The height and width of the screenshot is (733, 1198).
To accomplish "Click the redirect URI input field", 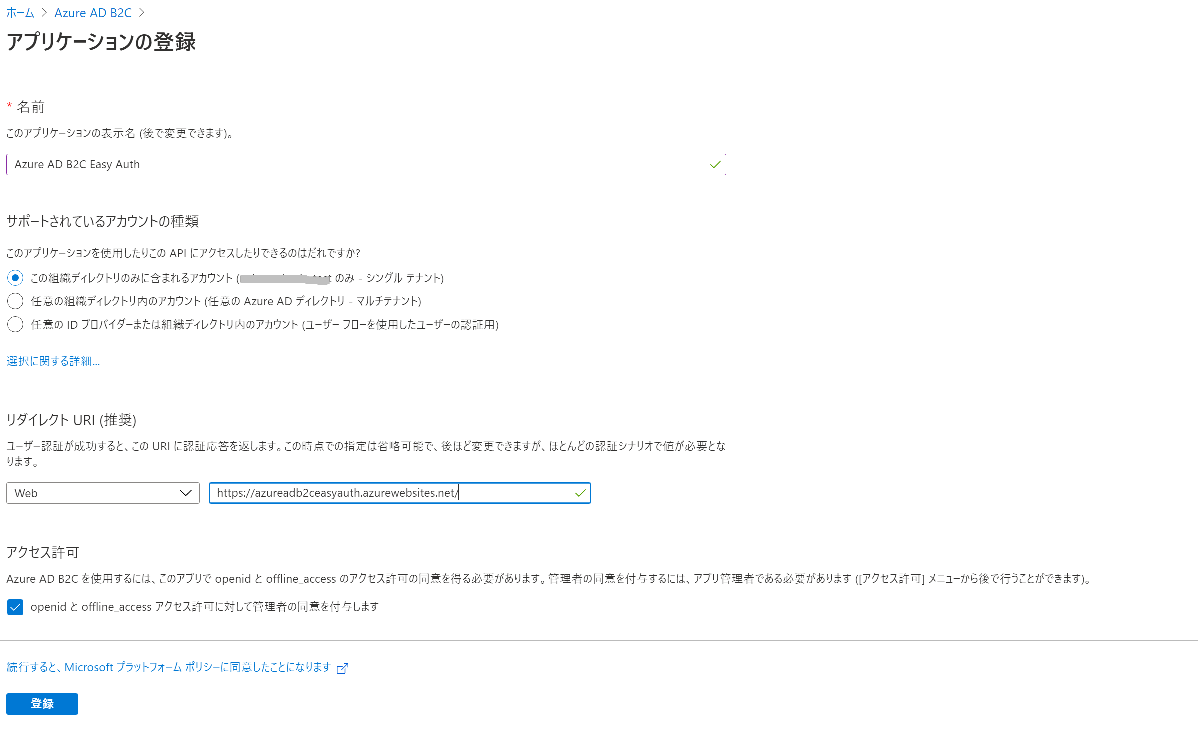I will (400, 493).
